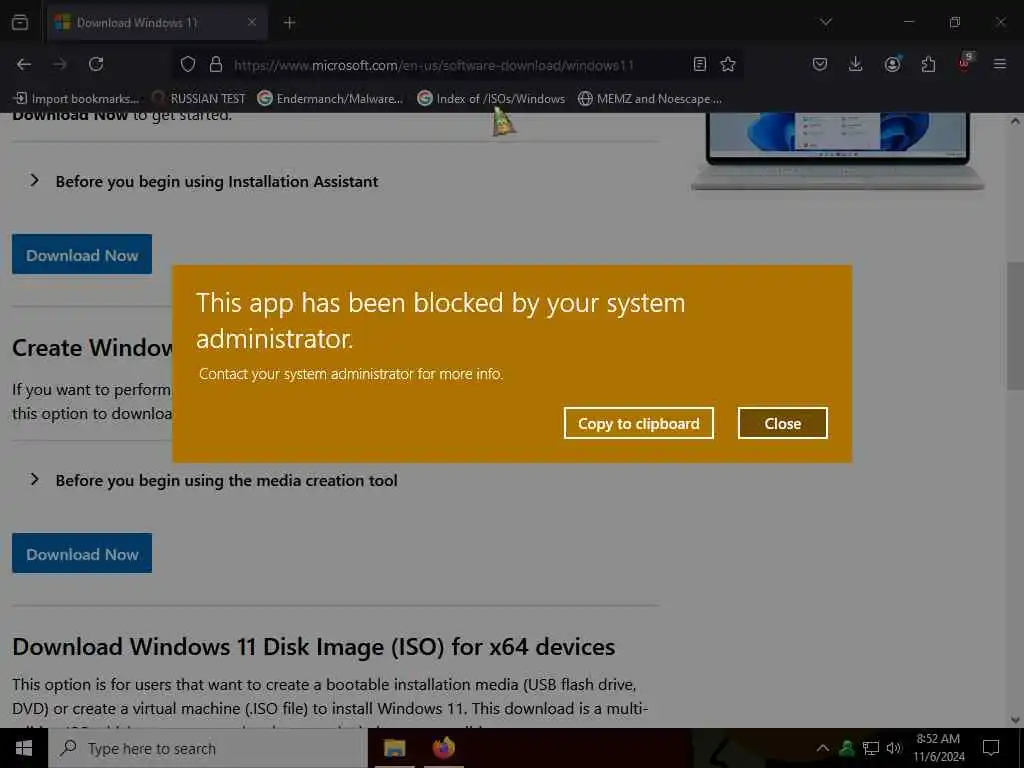The image size is (1024, 768).
Task: Close the blocked app dialog
Action: (782, 423)
